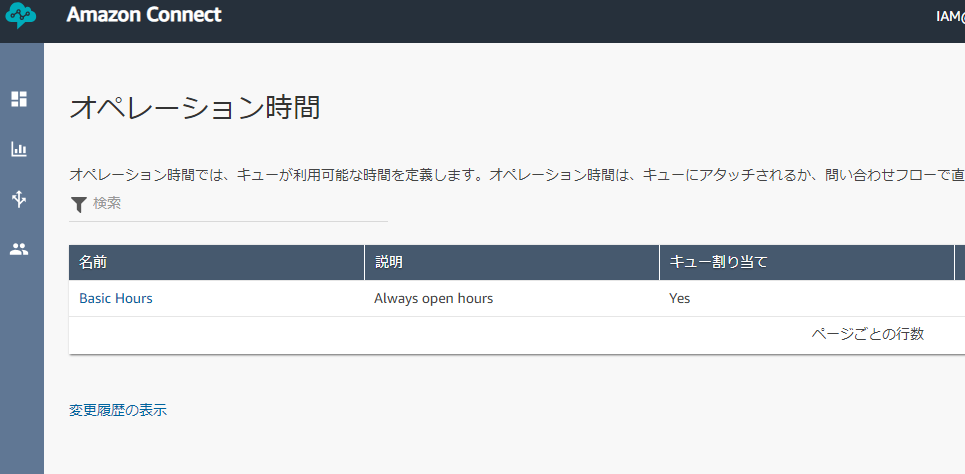The height and width of the screenshot is (474, 965).
Task: Open 変更履歴の表示 link
Action: point(118,411)
